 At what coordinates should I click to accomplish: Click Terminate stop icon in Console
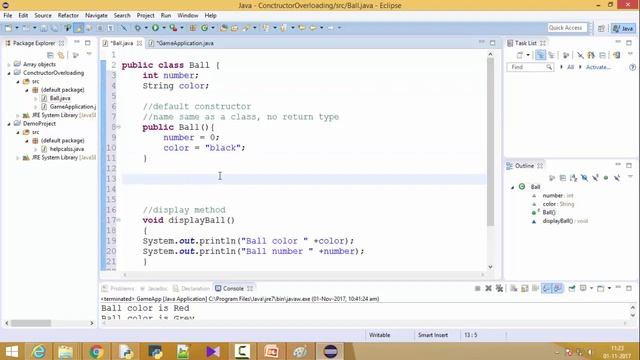click(478, 289)
